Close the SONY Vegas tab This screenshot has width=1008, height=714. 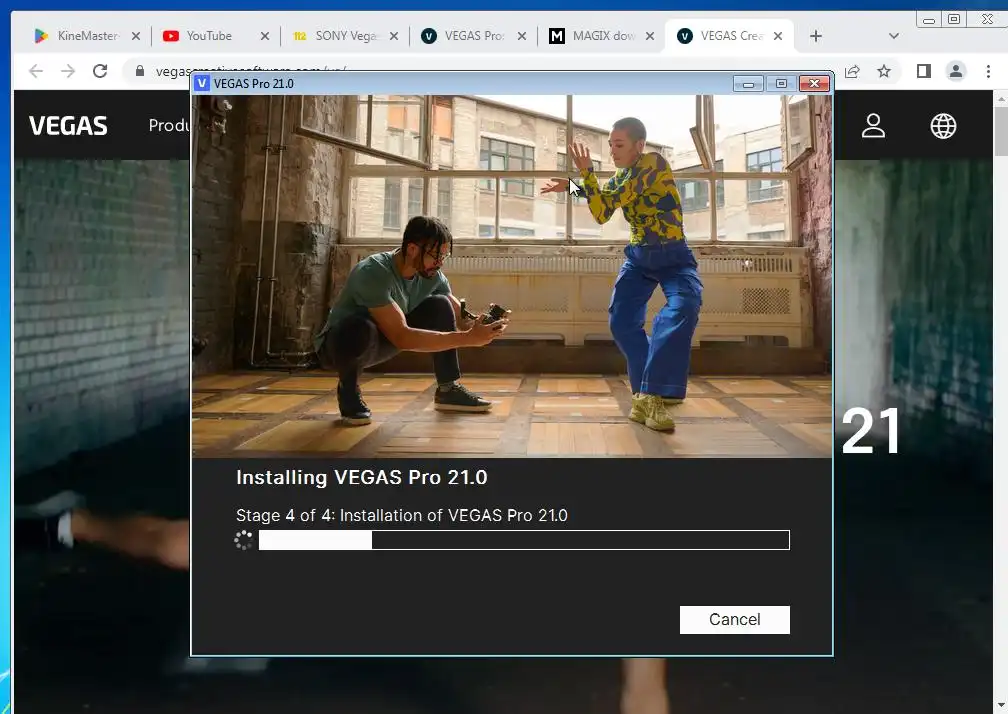point(394,36)
